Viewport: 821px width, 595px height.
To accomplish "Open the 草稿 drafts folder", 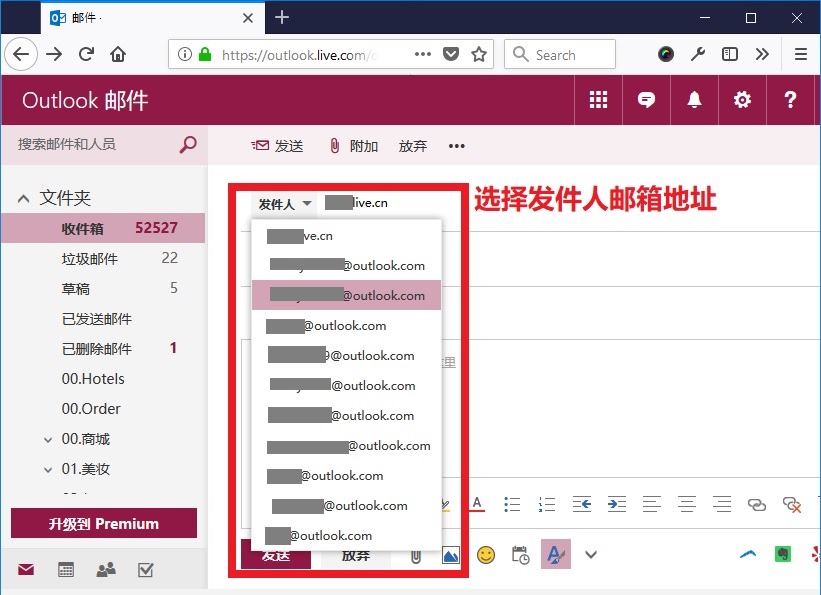I will click(103, 288).
